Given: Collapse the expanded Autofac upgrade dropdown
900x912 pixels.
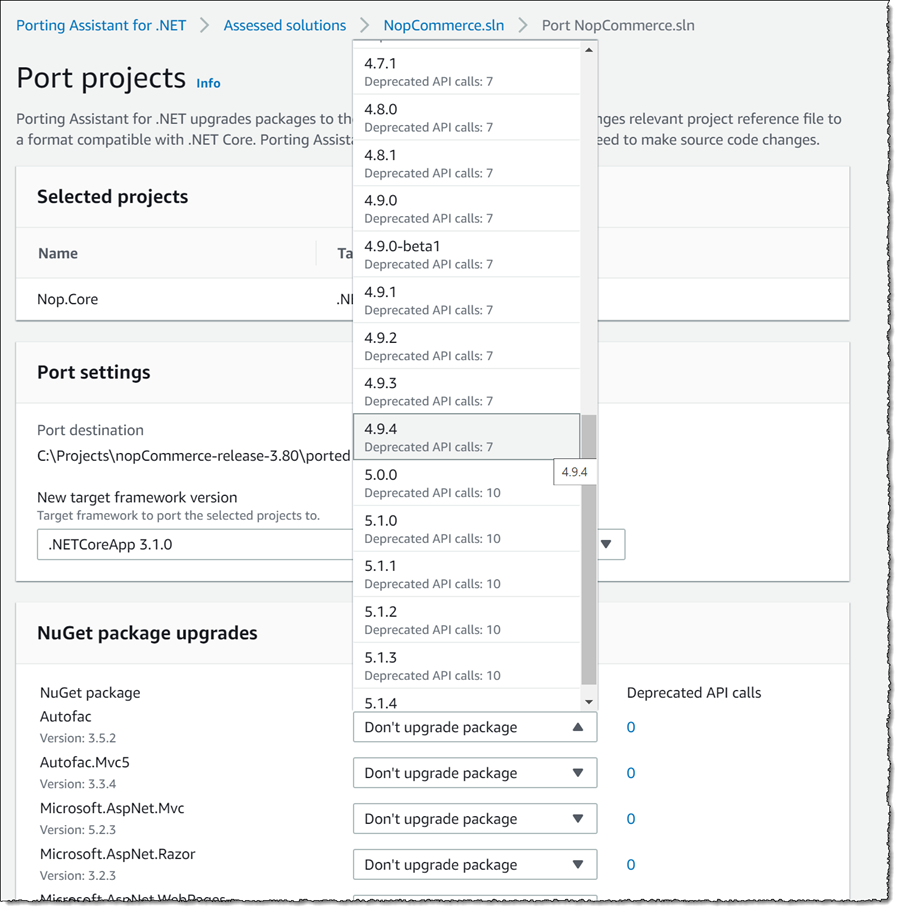Looking at the screenshot, I should (x=474, y=727).
